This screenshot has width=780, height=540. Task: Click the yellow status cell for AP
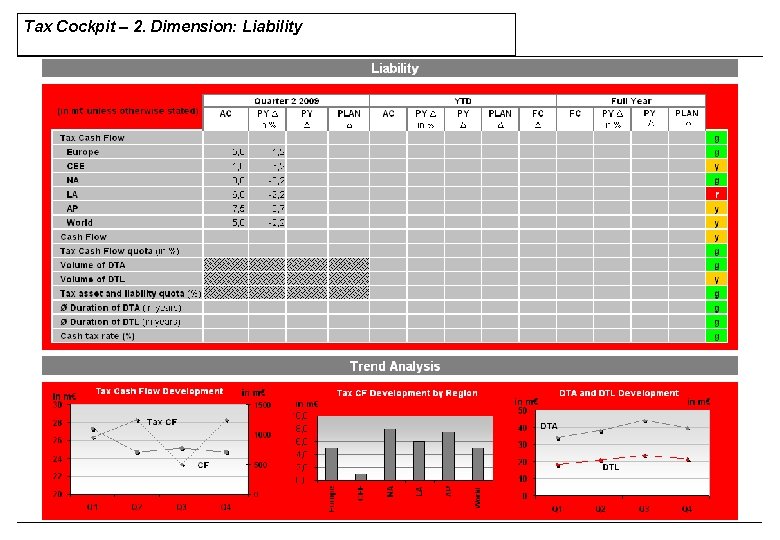pos(716,208)
